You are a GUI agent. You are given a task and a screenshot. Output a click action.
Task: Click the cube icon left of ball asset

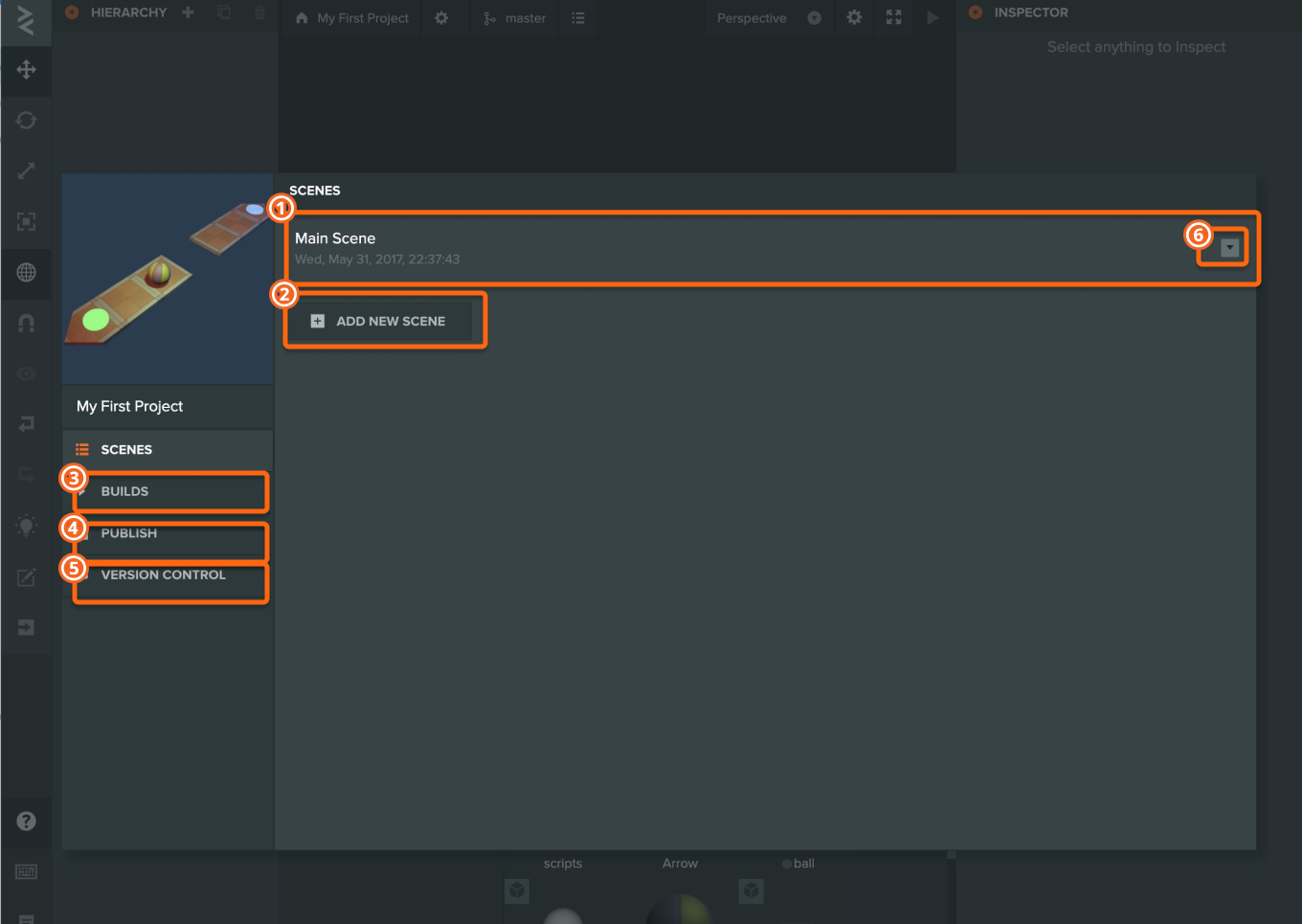[752, 890]
